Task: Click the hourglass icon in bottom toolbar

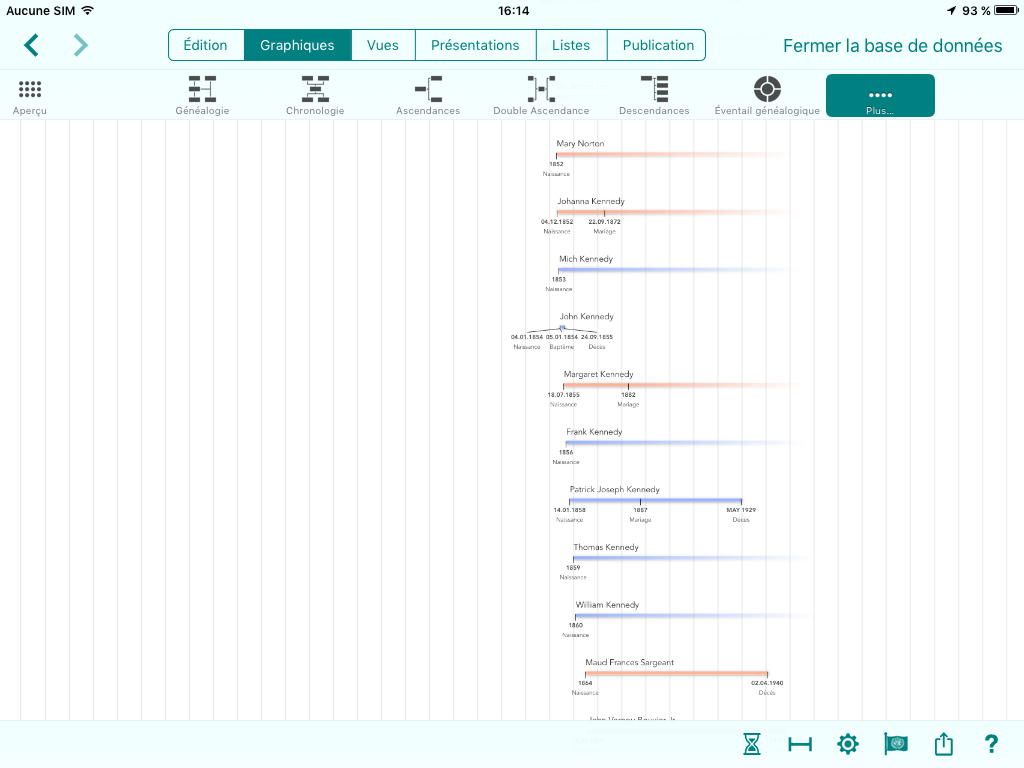Action: tap(752, 744)
